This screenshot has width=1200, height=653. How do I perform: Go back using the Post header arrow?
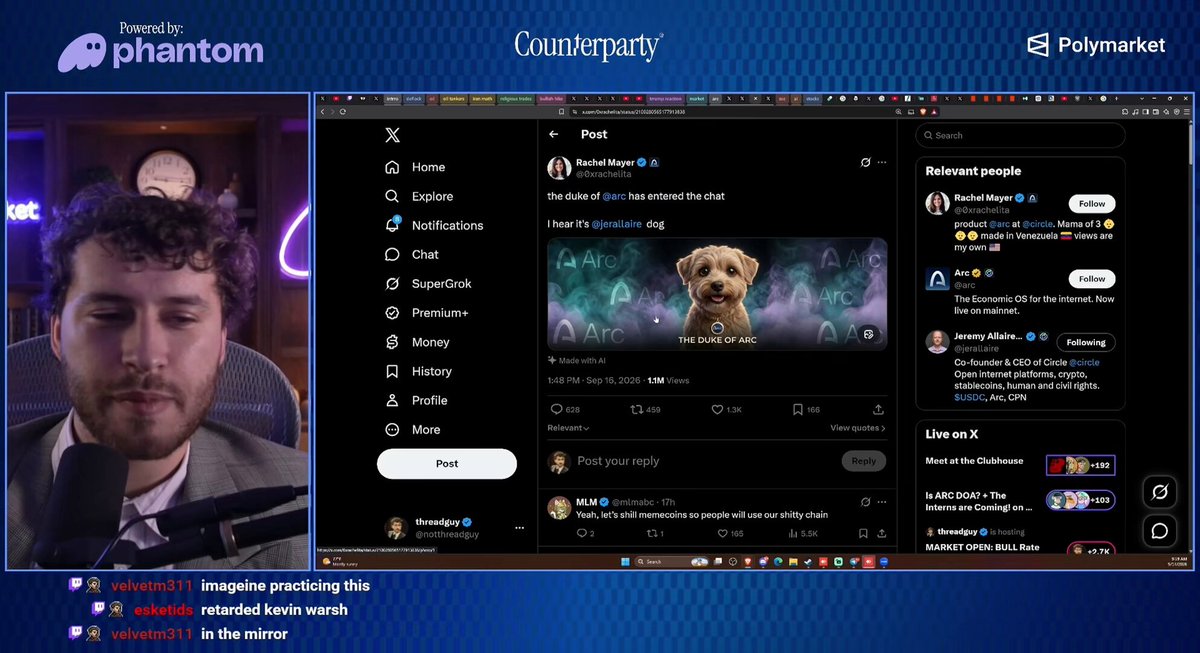554,134
